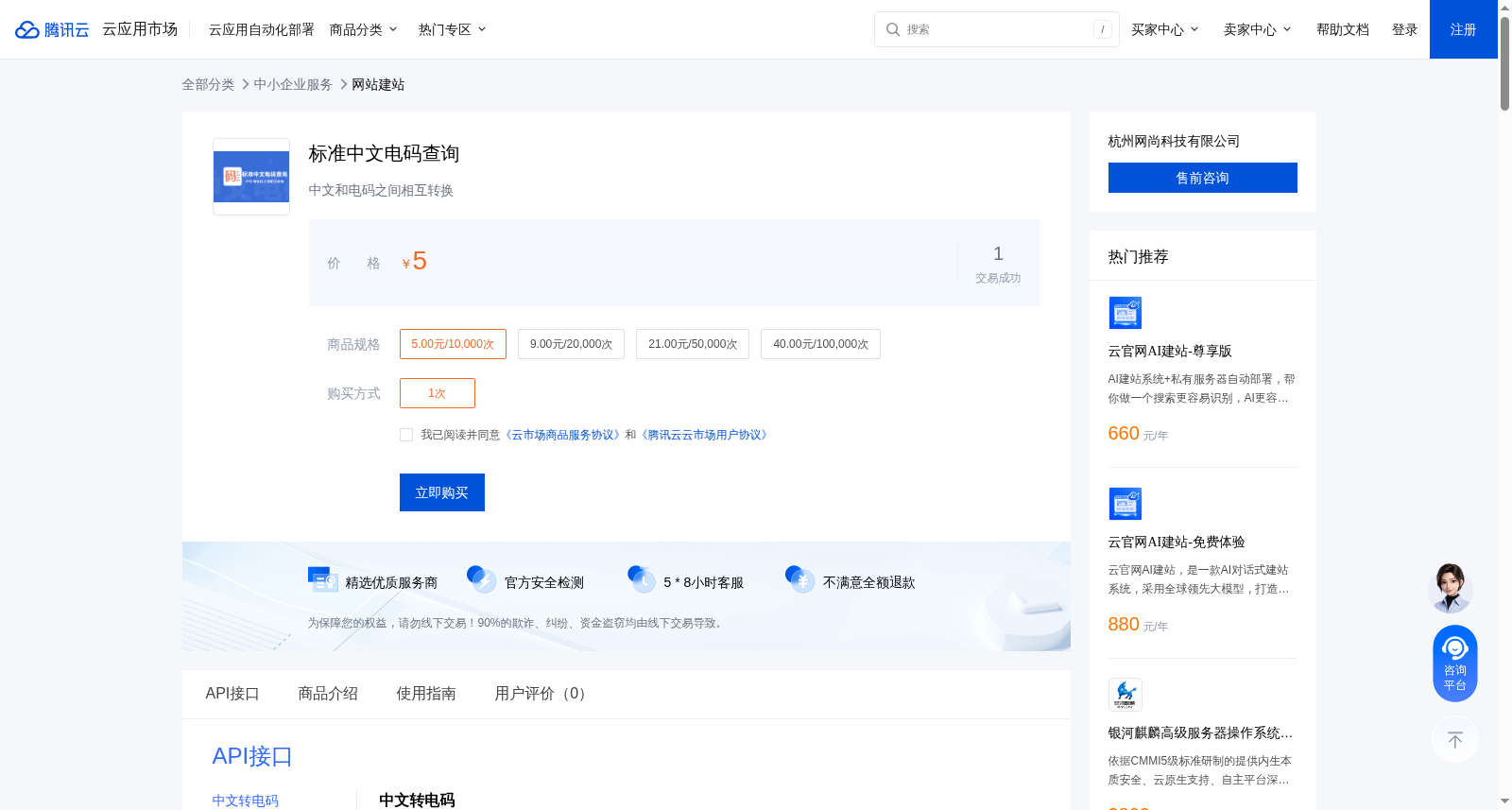Expand the 热门专区 dropdown
1512x810 pixels.
coord(452,29)
